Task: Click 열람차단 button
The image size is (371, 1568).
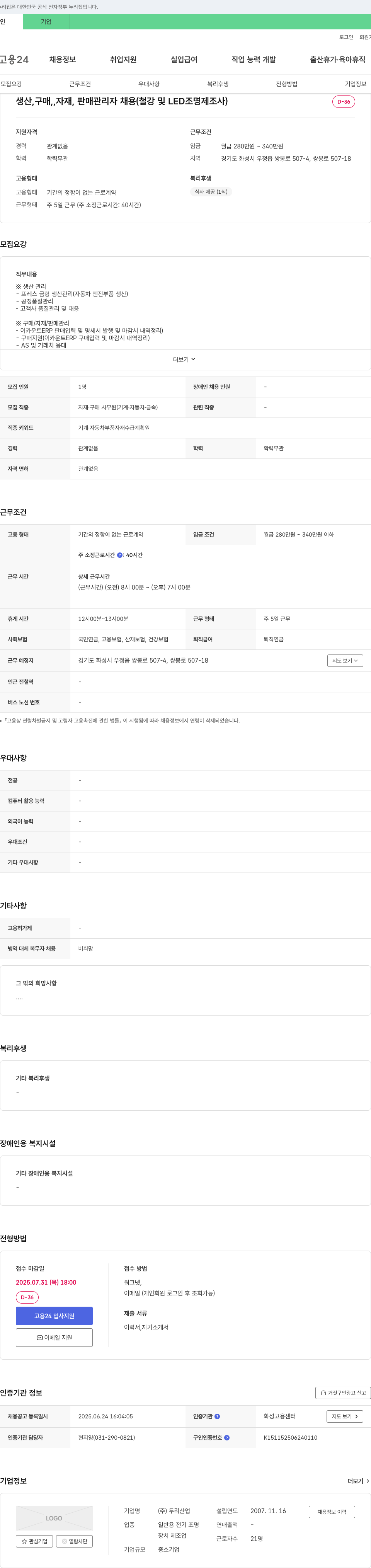Action: 74,1541
